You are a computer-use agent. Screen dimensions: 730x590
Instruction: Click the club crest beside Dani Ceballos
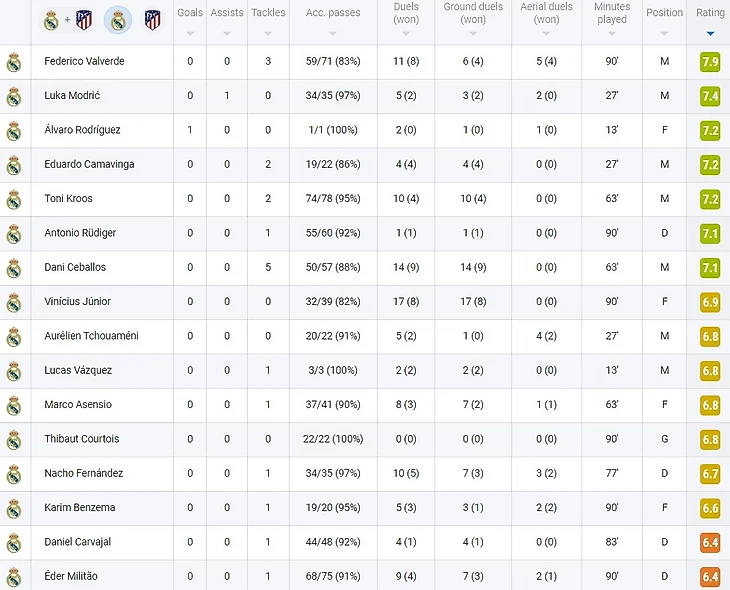(x=14, y=268)
